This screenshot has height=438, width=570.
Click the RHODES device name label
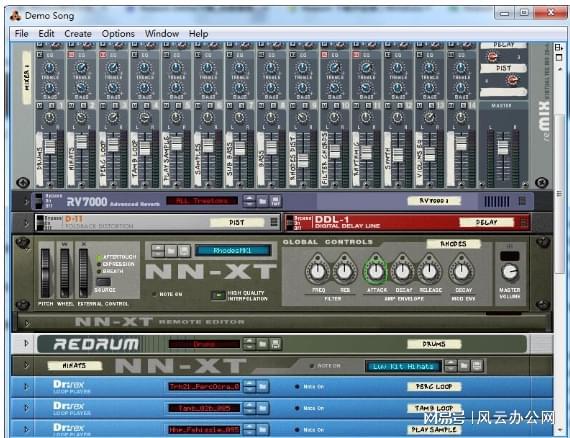coord(453,244)
